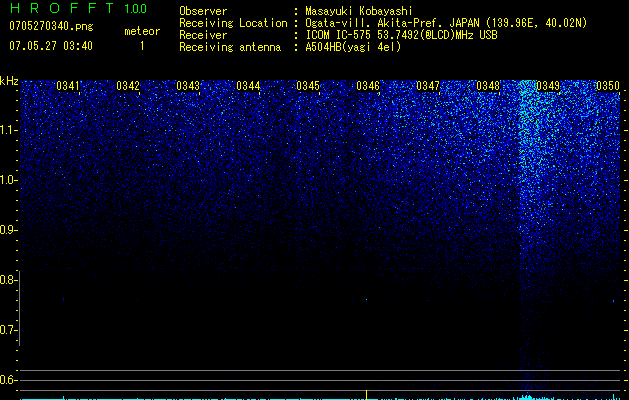This screenshot has height=400, width=629.
Task: Click time marker 0342
Action: (x=128, y=86)
